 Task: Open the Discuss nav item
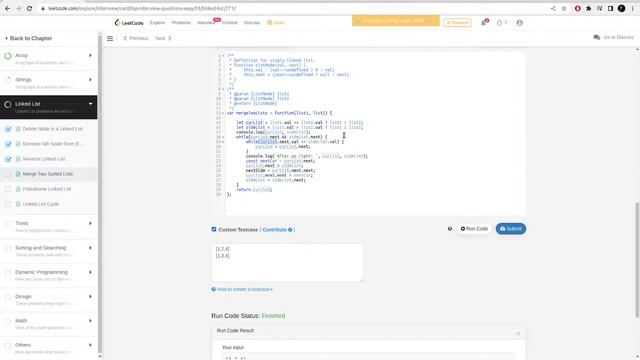tap(252, 23)
